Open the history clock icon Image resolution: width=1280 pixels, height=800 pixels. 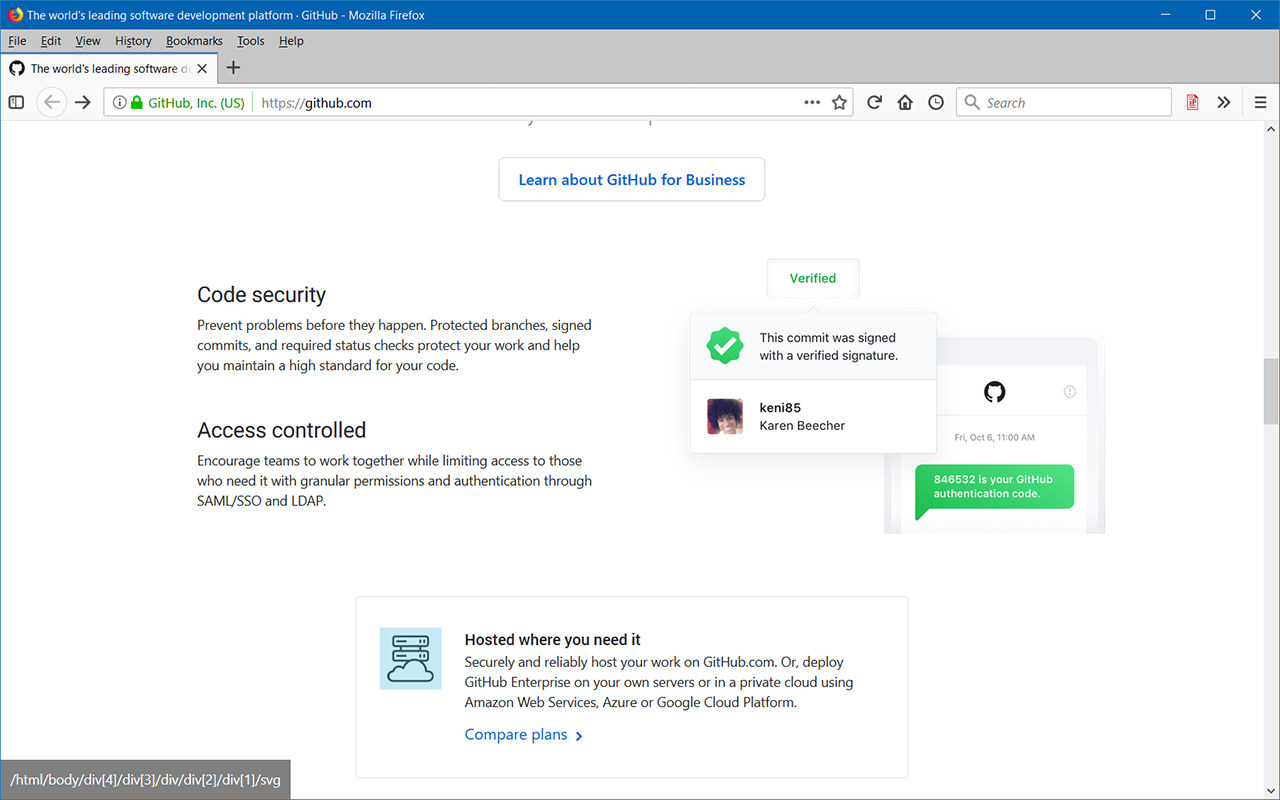point(936,102)
